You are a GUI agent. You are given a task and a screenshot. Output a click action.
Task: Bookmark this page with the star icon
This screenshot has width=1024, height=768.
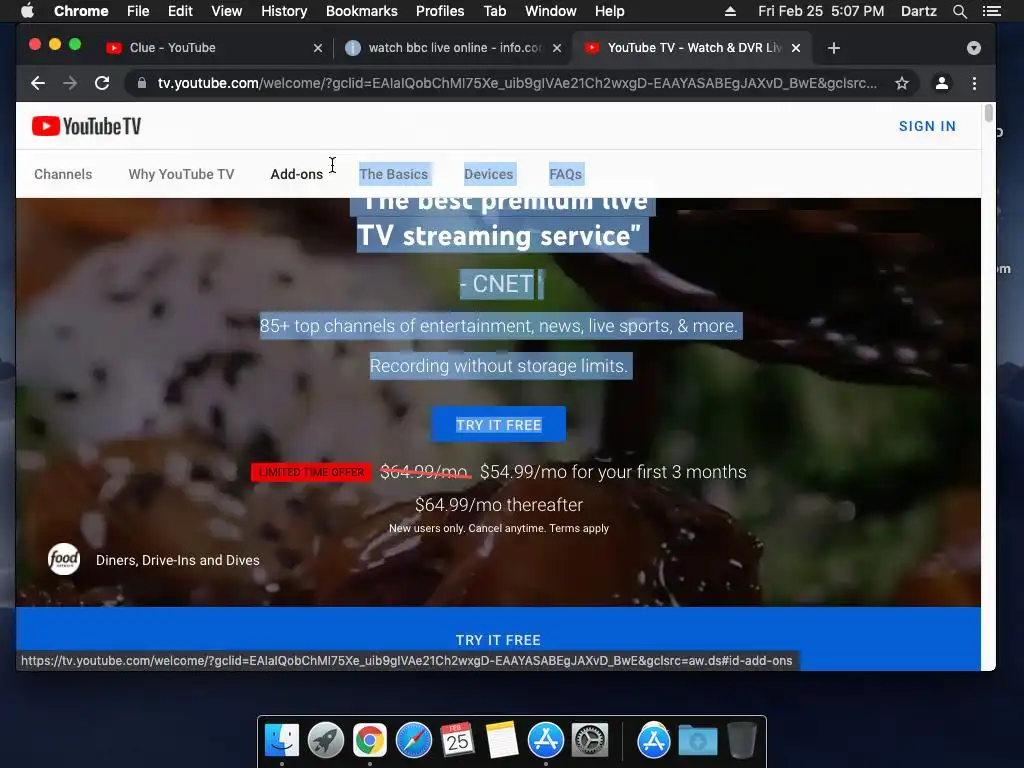tap(902, 83)
